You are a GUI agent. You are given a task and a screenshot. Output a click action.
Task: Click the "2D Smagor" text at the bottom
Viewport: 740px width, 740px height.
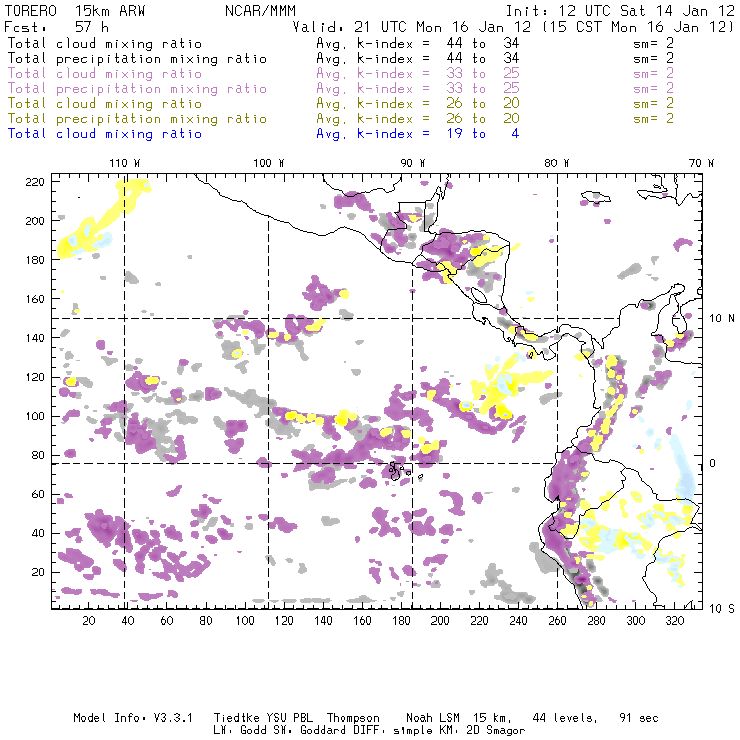(496, 731)
